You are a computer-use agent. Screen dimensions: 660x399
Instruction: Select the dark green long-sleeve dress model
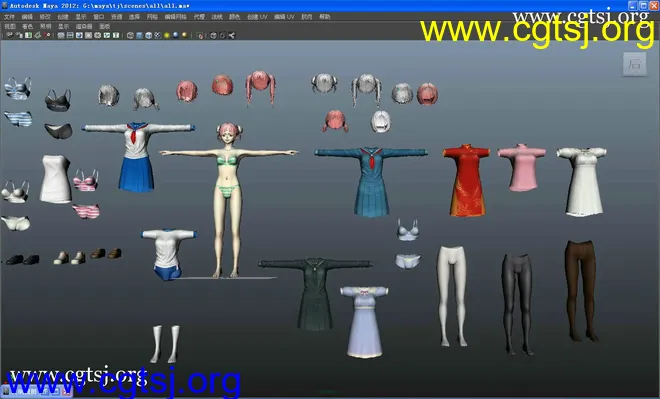(x=315, y=293)
